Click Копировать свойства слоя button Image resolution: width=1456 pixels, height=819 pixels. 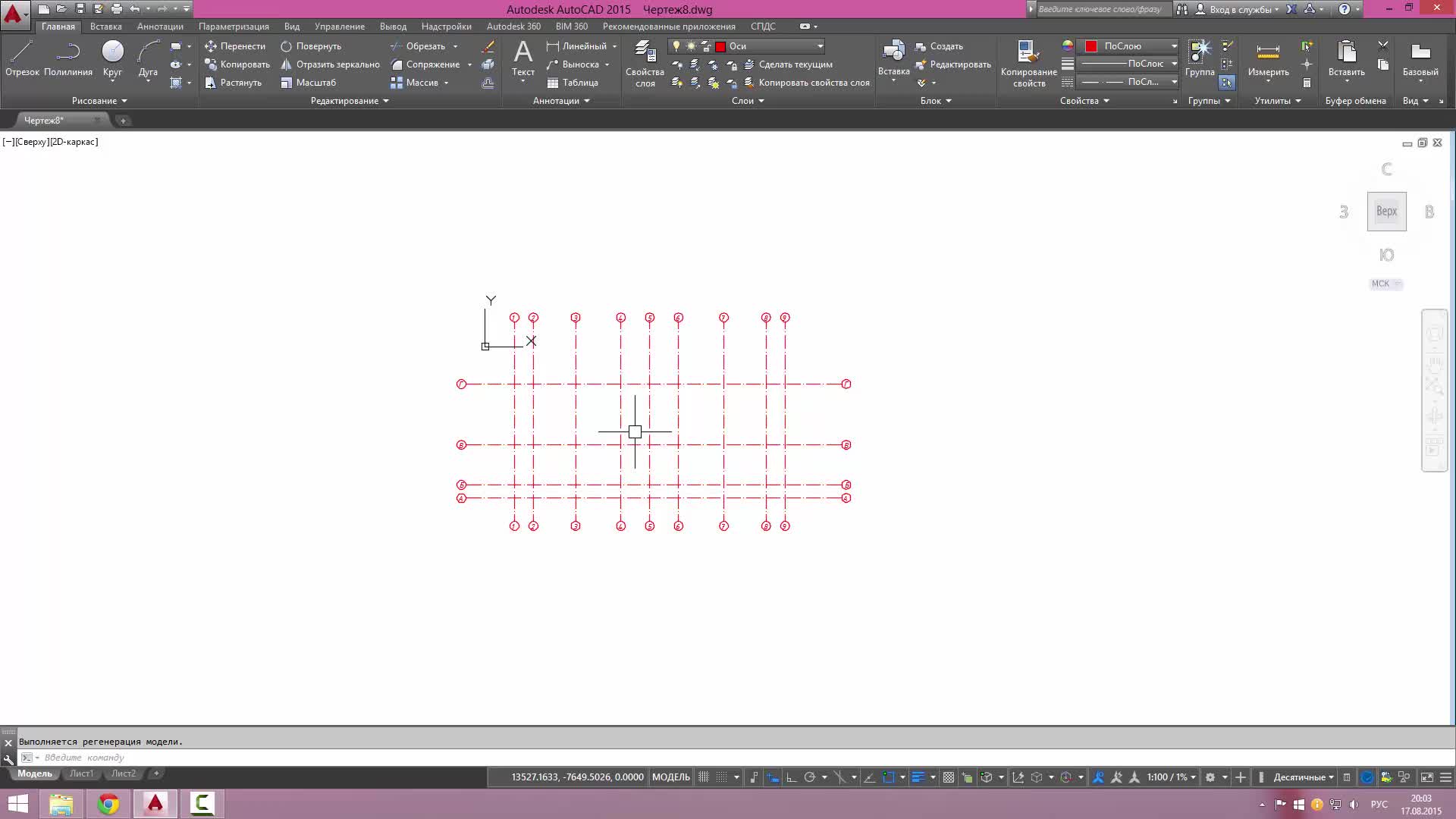(807, 83)
